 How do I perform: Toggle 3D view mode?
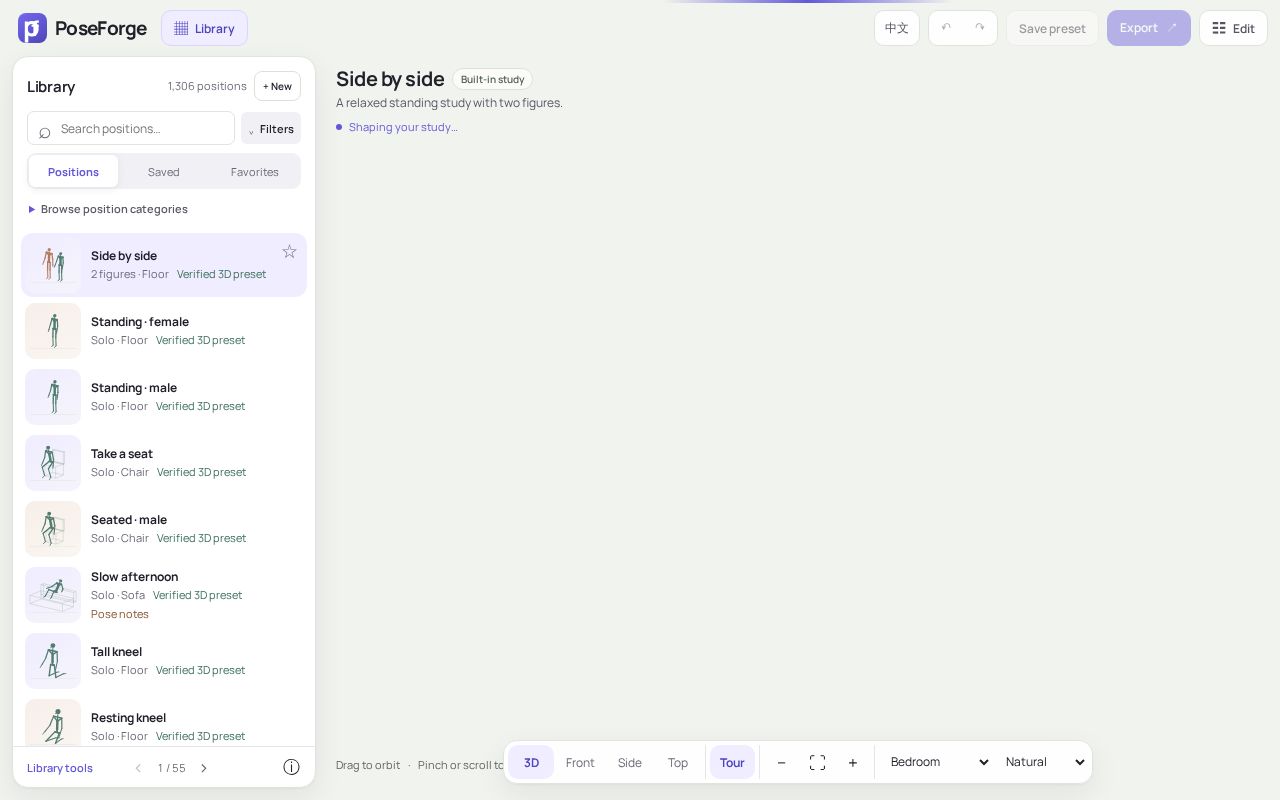pos(531,762)
